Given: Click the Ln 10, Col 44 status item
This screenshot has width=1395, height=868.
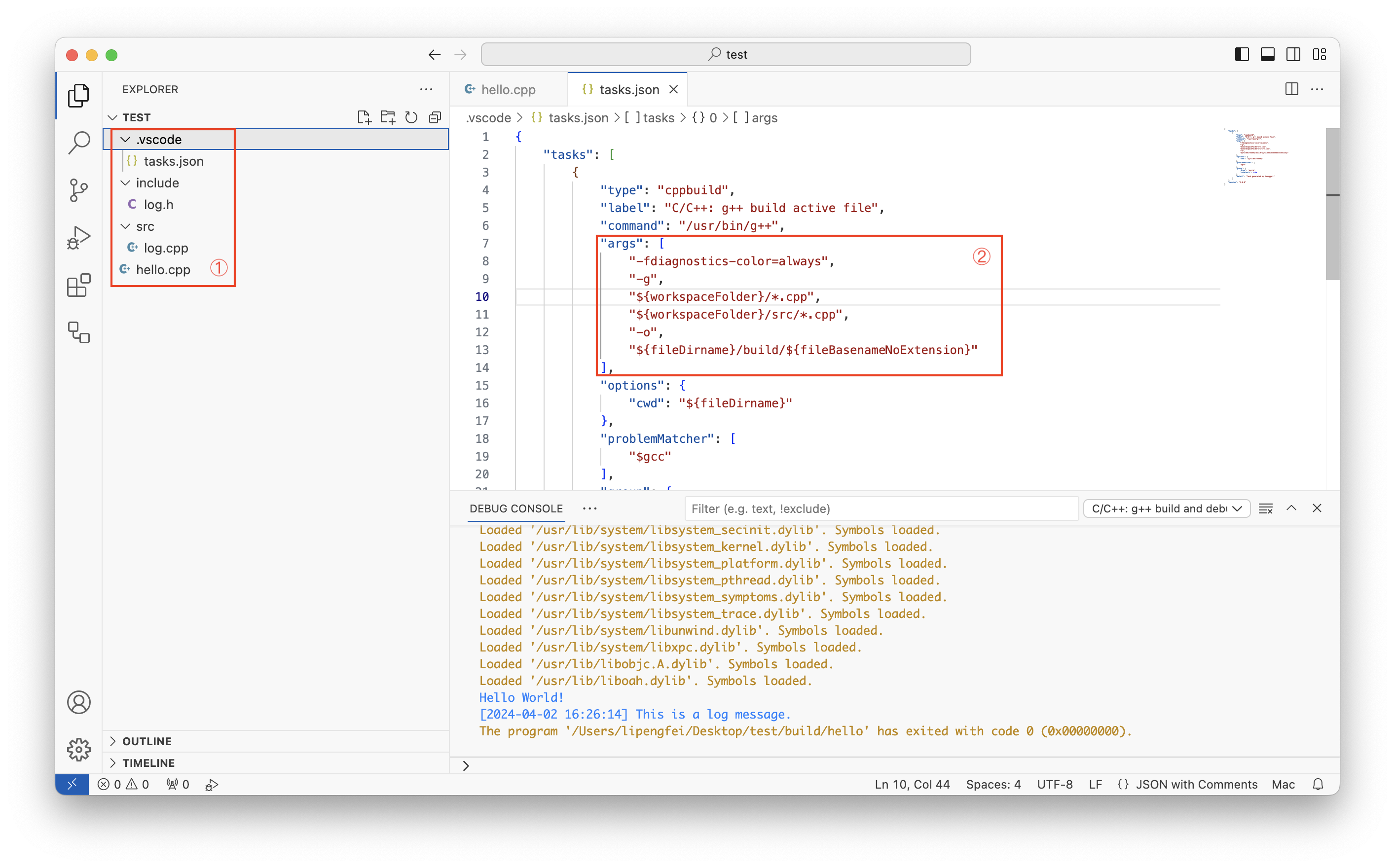Looking at the screenshot, I should click(x=912, y=785).
